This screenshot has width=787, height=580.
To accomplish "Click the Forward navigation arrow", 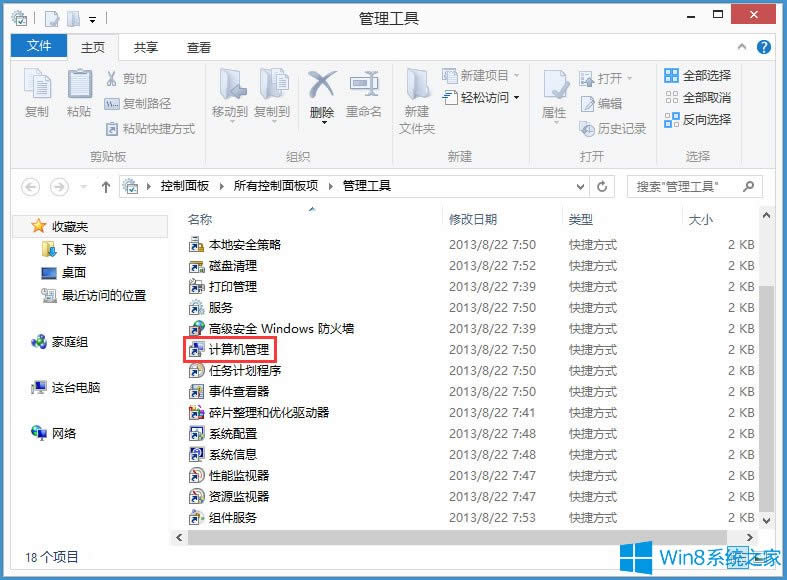I will tap(59, 187).
